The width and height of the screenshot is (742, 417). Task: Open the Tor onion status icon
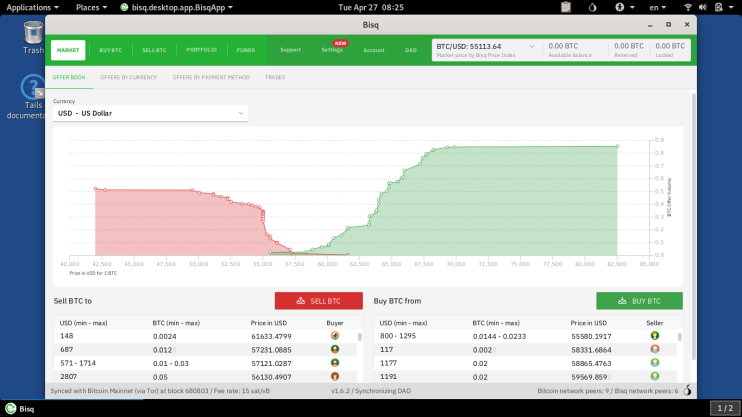click(x=592, y=7)
